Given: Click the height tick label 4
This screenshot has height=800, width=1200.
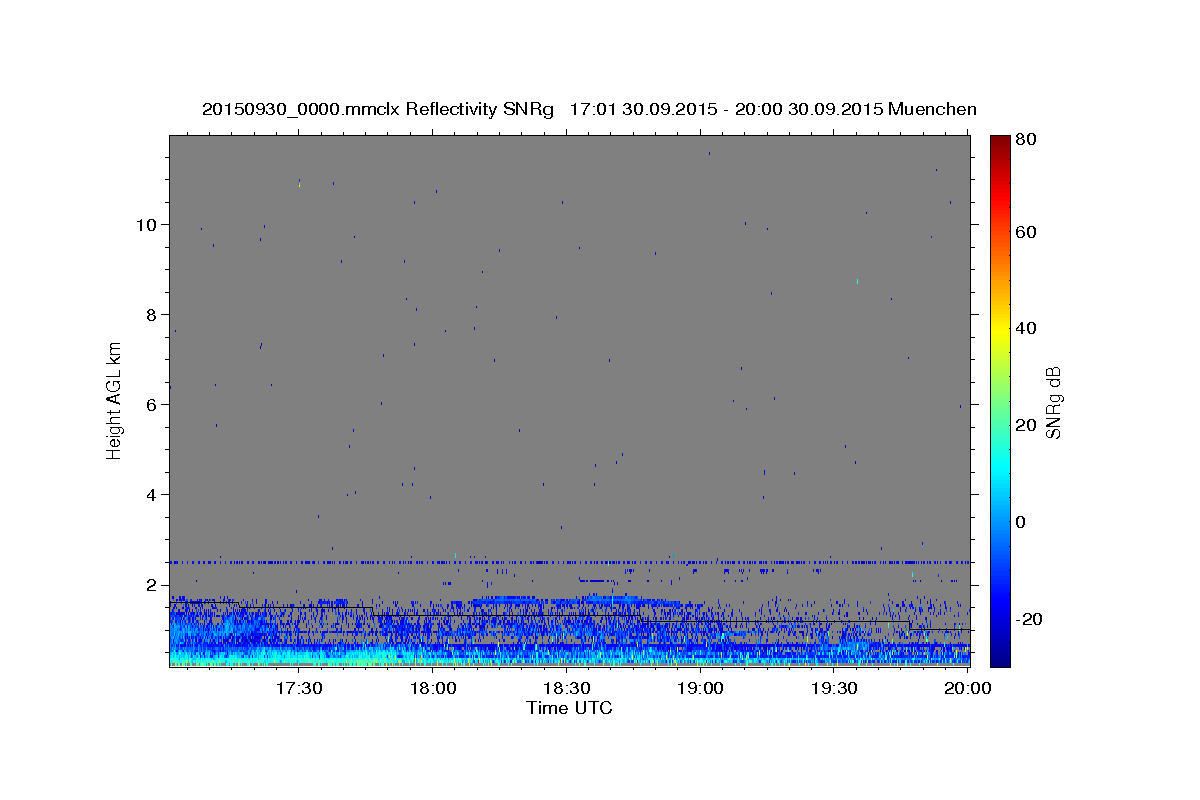Looking at the screenshot, I should point(153,495).
